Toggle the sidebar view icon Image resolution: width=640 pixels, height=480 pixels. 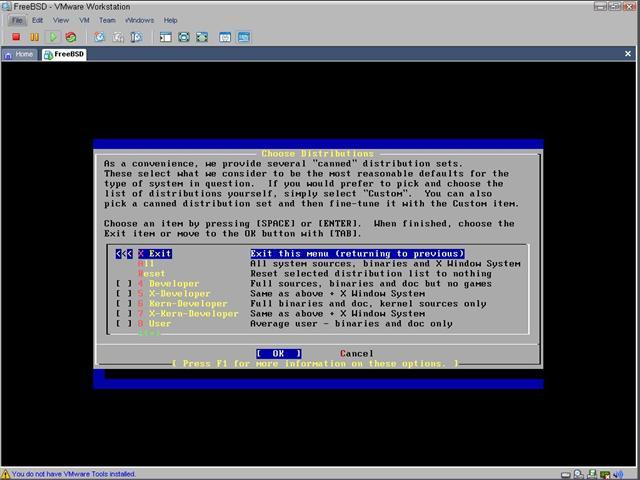165,37
